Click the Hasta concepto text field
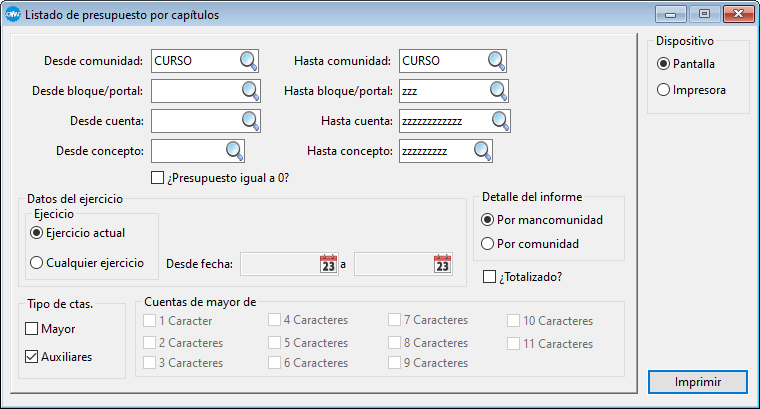Image resolution: width=760 pixels, height=409 pixels. pyautogui.click(x=434, y=151)
